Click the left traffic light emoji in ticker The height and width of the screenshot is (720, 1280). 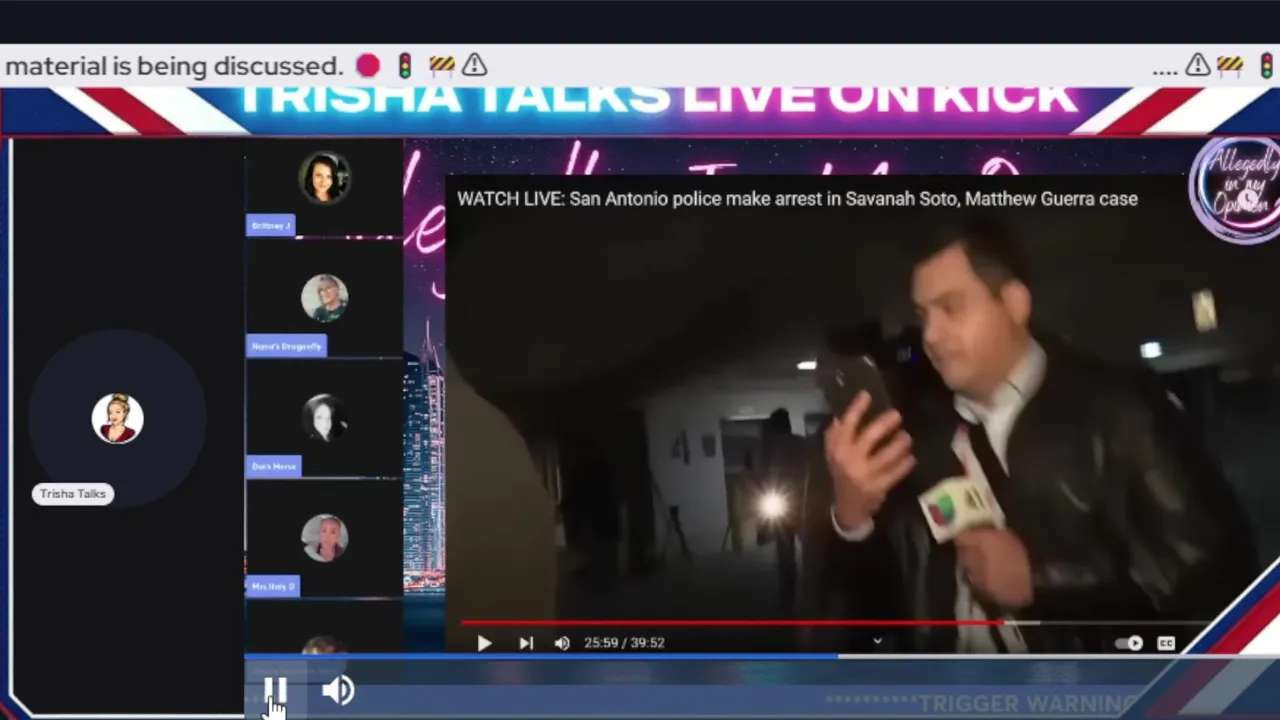404,66
